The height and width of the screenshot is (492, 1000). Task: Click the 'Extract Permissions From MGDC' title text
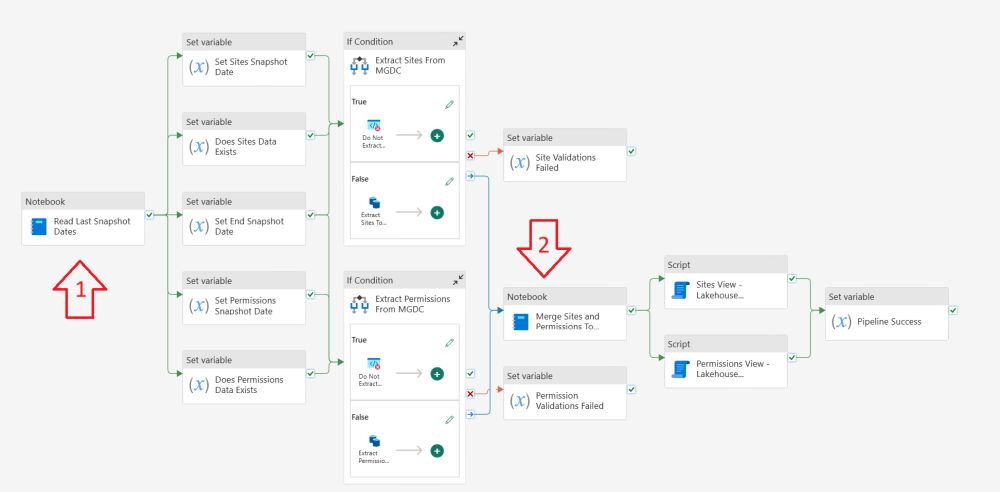coord(413,304)
